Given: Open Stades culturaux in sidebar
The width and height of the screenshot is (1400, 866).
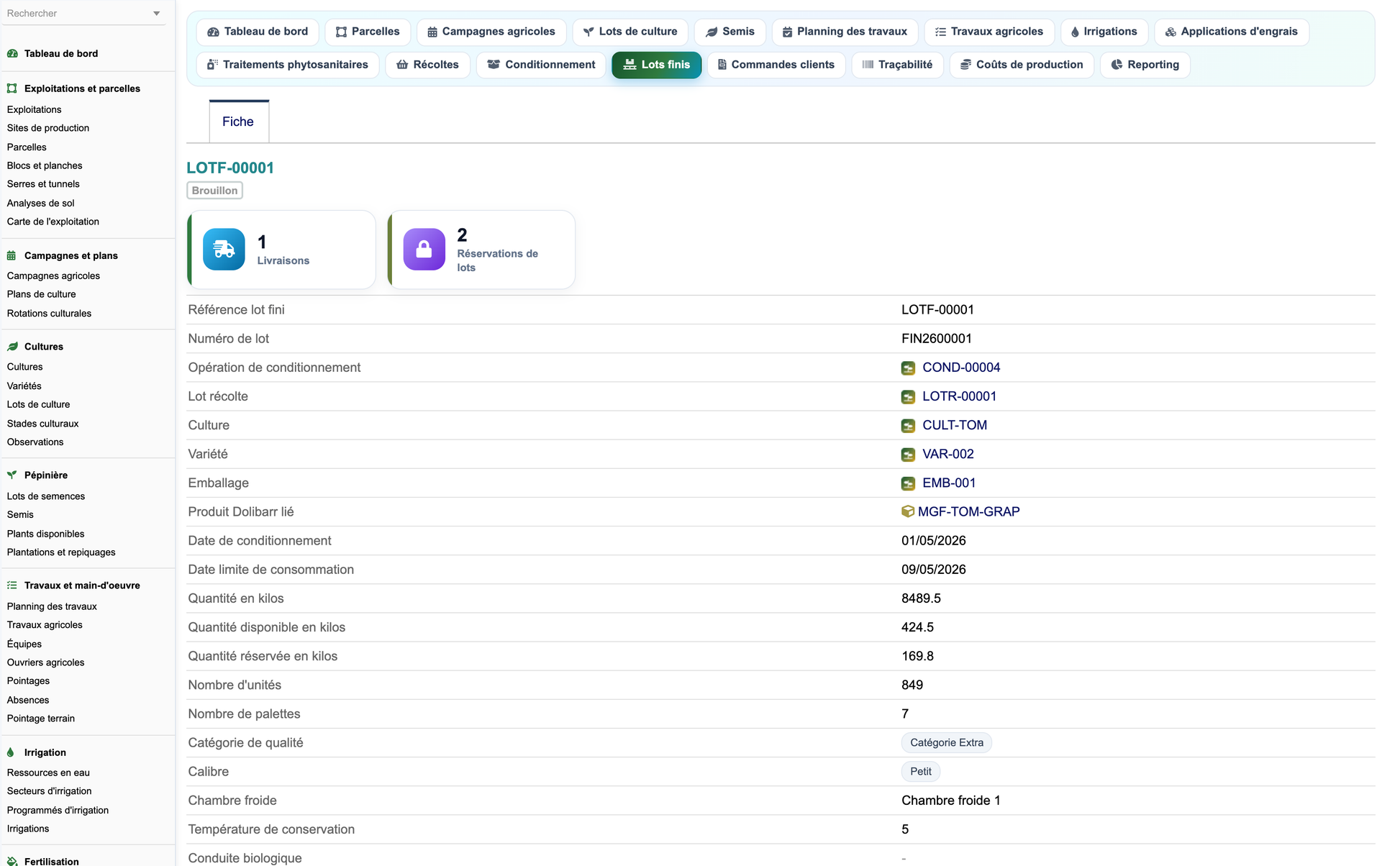Looking at the screenshot, I should (x=43, y=423).
